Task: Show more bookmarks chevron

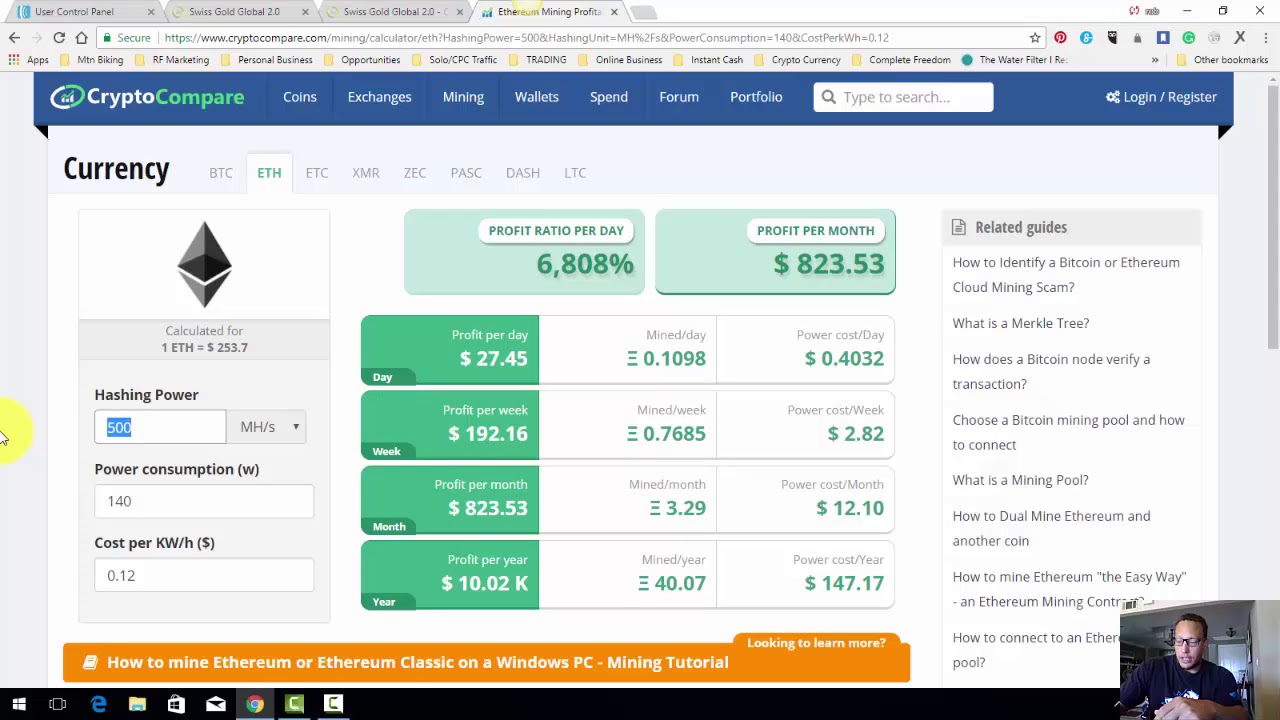Action: [1154, 60]
